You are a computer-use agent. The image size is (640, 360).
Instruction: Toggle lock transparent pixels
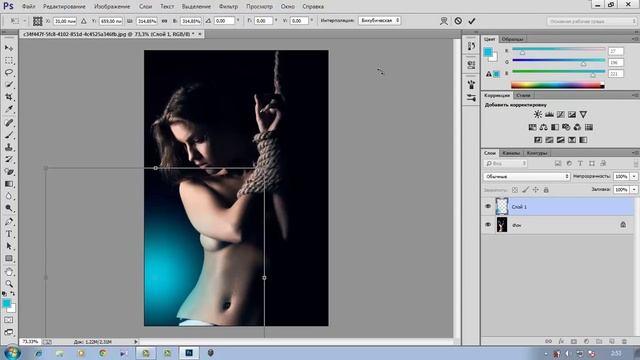[x=515, y=190]
